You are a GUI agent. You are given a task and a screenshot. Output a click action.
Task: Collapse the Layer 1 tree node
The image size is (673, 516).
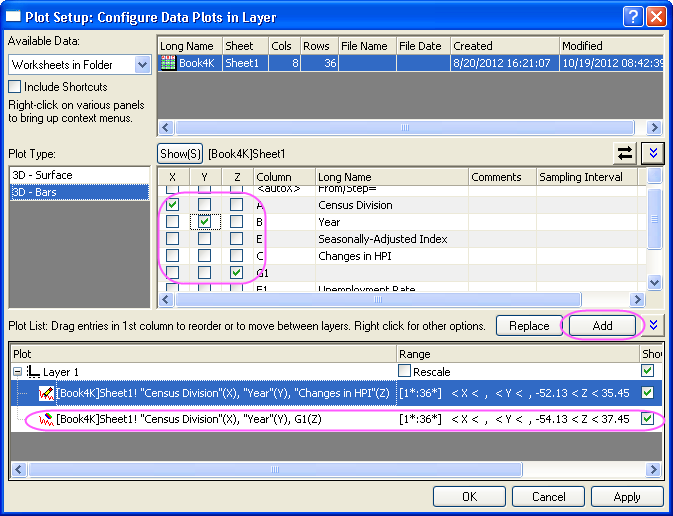tap(17, 372)
